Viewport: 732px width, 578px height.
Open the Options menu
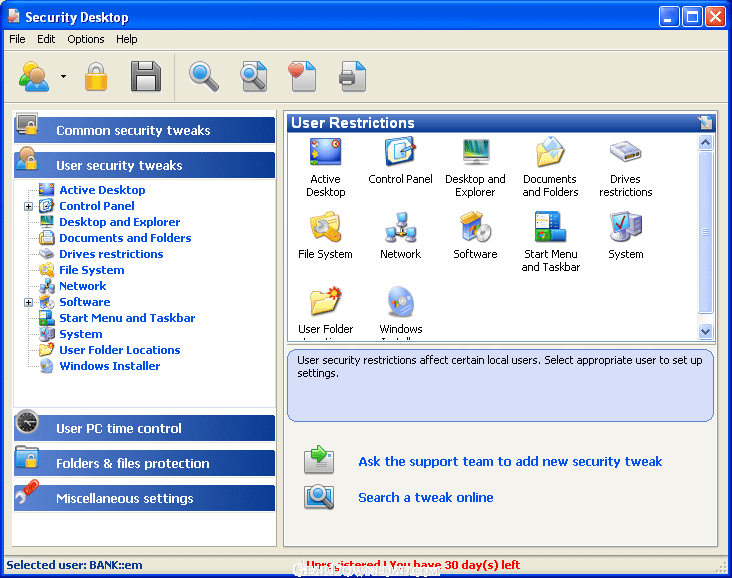(86, 39)
